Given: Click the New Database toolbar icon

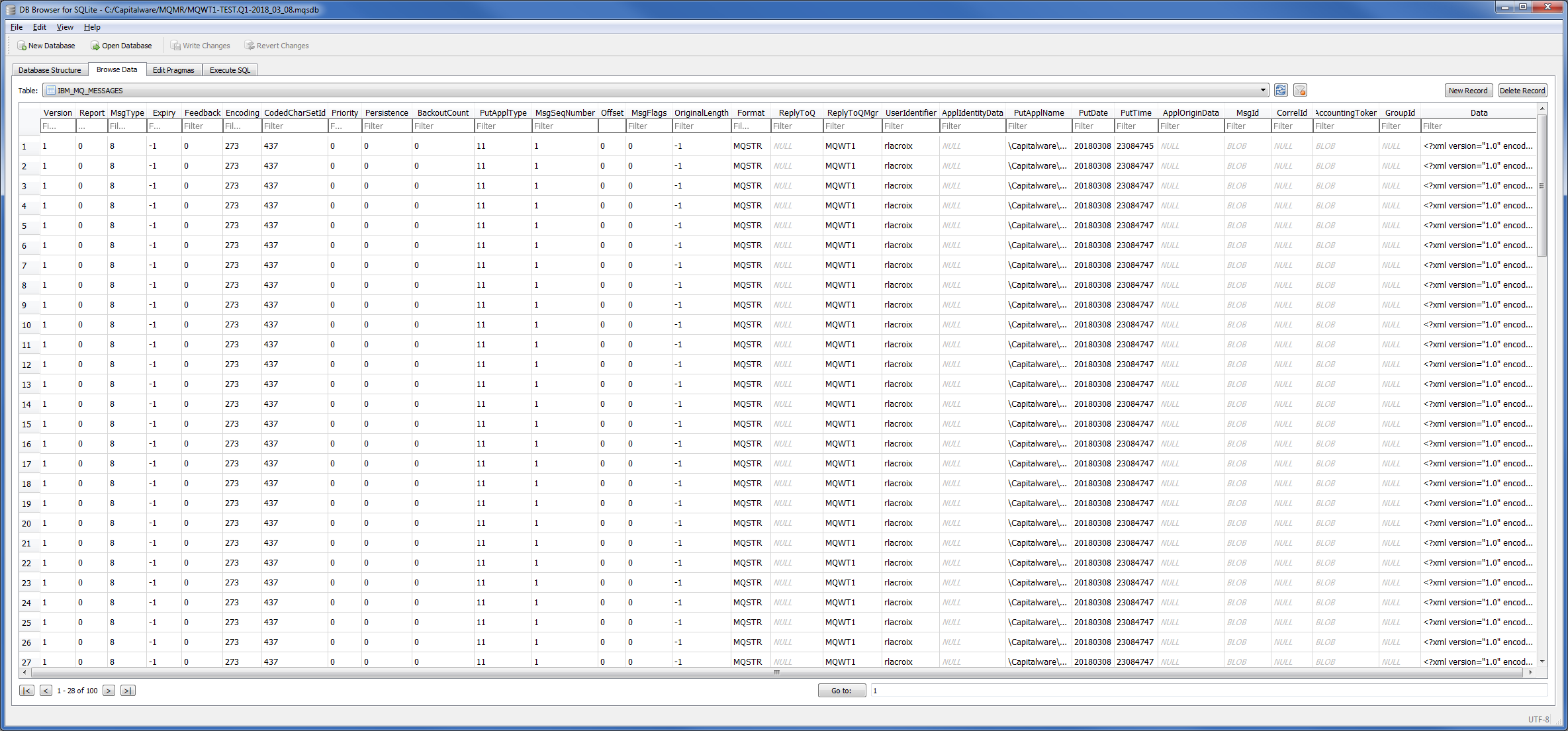Looking at the screenshot, I should coord(22,46).
